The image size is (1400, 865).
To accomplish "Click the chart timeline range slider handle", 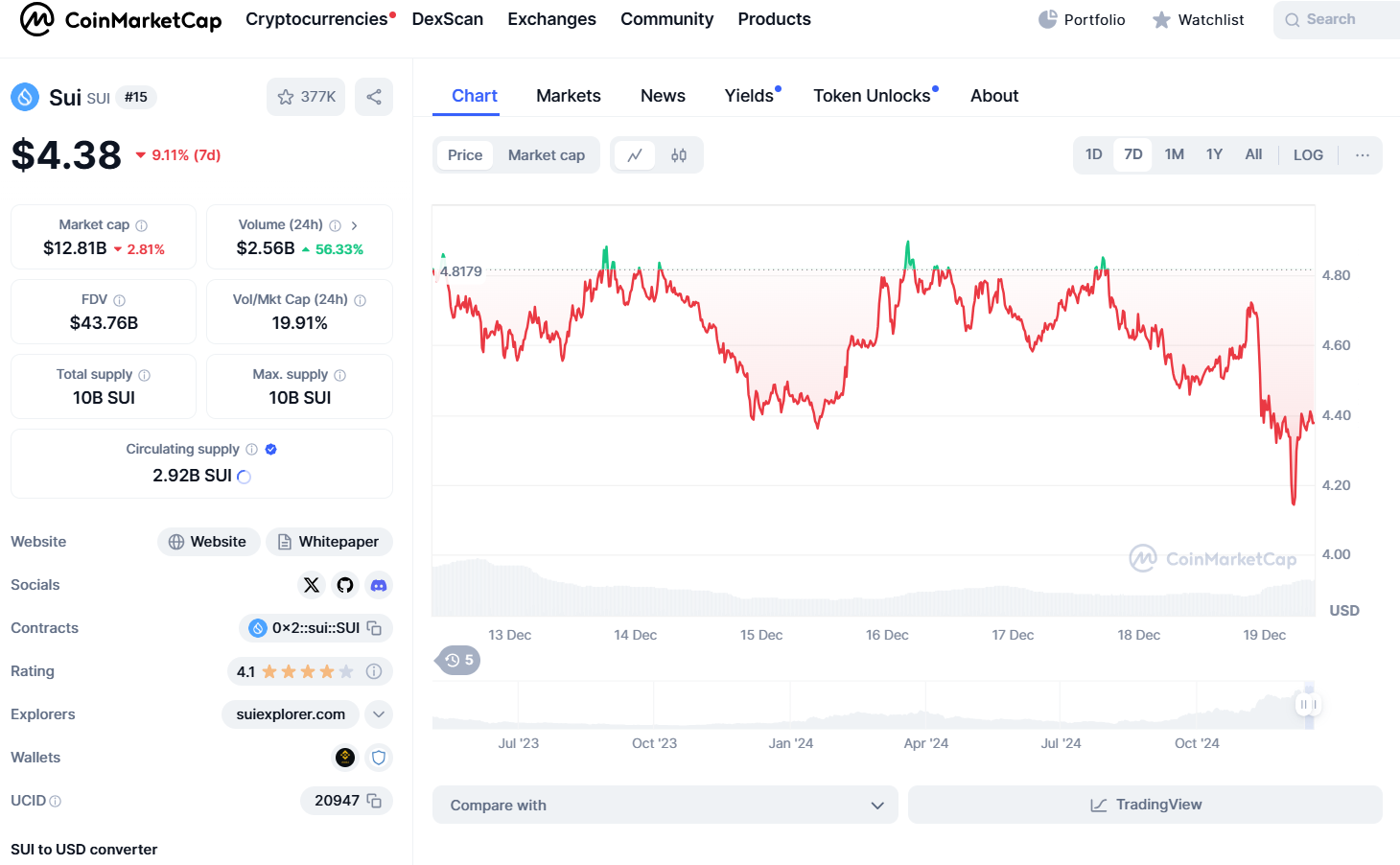I will point(1308,705).
